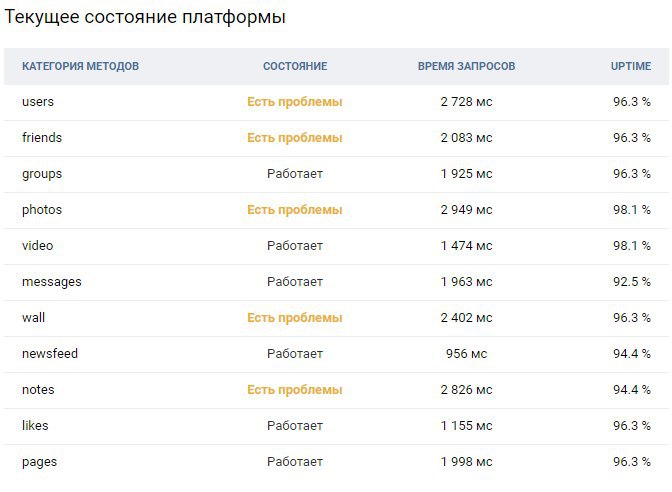This screenshot has width=672, height=492.
Task: Click the wall category name
Action: point(33,318)
